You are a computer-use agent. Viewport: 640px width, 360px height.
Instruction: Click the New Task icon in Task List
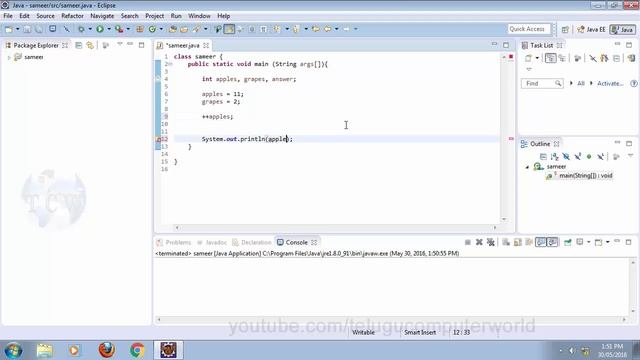point(529,58)
